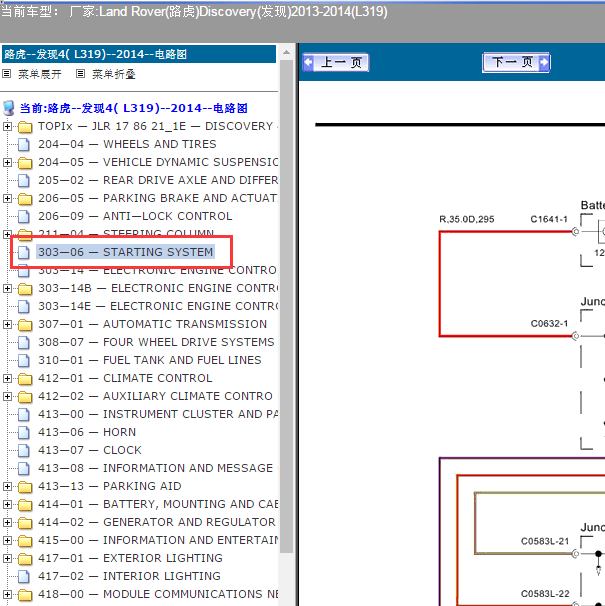The width and height of the screenshot is (605, 606).
Task: Expand the 206-05 Parking Brake folder
Action: click(7, 198)
